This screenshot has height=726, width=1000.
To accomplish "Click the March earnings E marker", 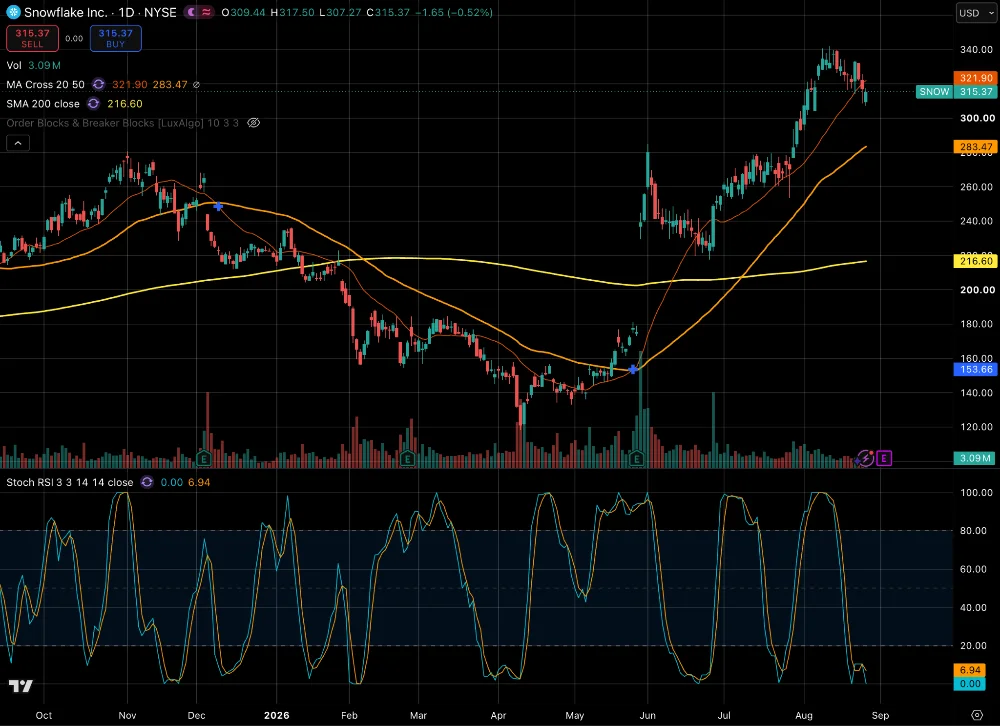I will click(408, 458).
